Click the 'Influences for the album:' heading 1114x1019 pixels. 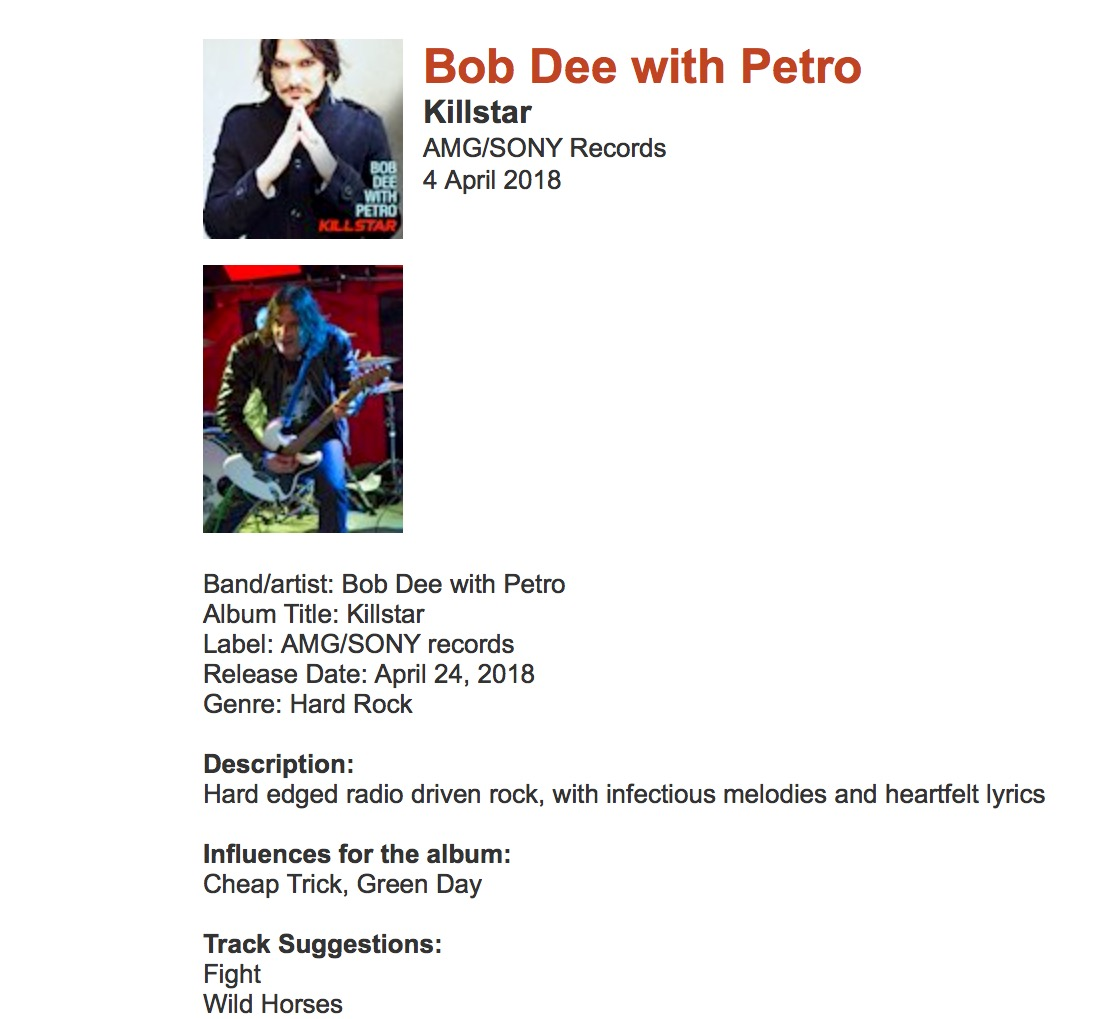coord(357,855)
